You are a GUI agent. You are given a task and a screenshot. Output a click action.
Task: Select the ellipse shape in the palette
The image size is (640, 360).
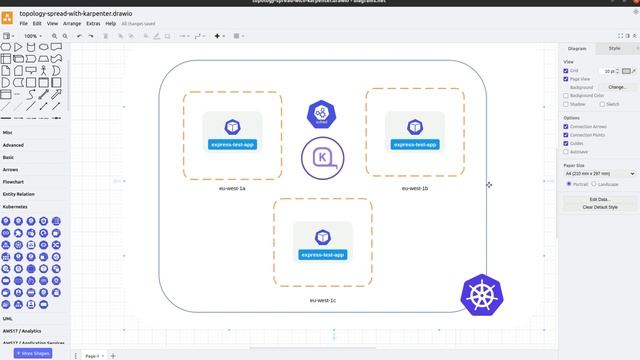(x=44, y=47)
